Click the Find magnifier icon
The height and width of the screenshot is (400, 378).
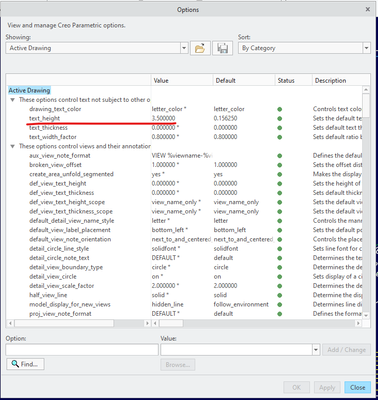(15, 364)
